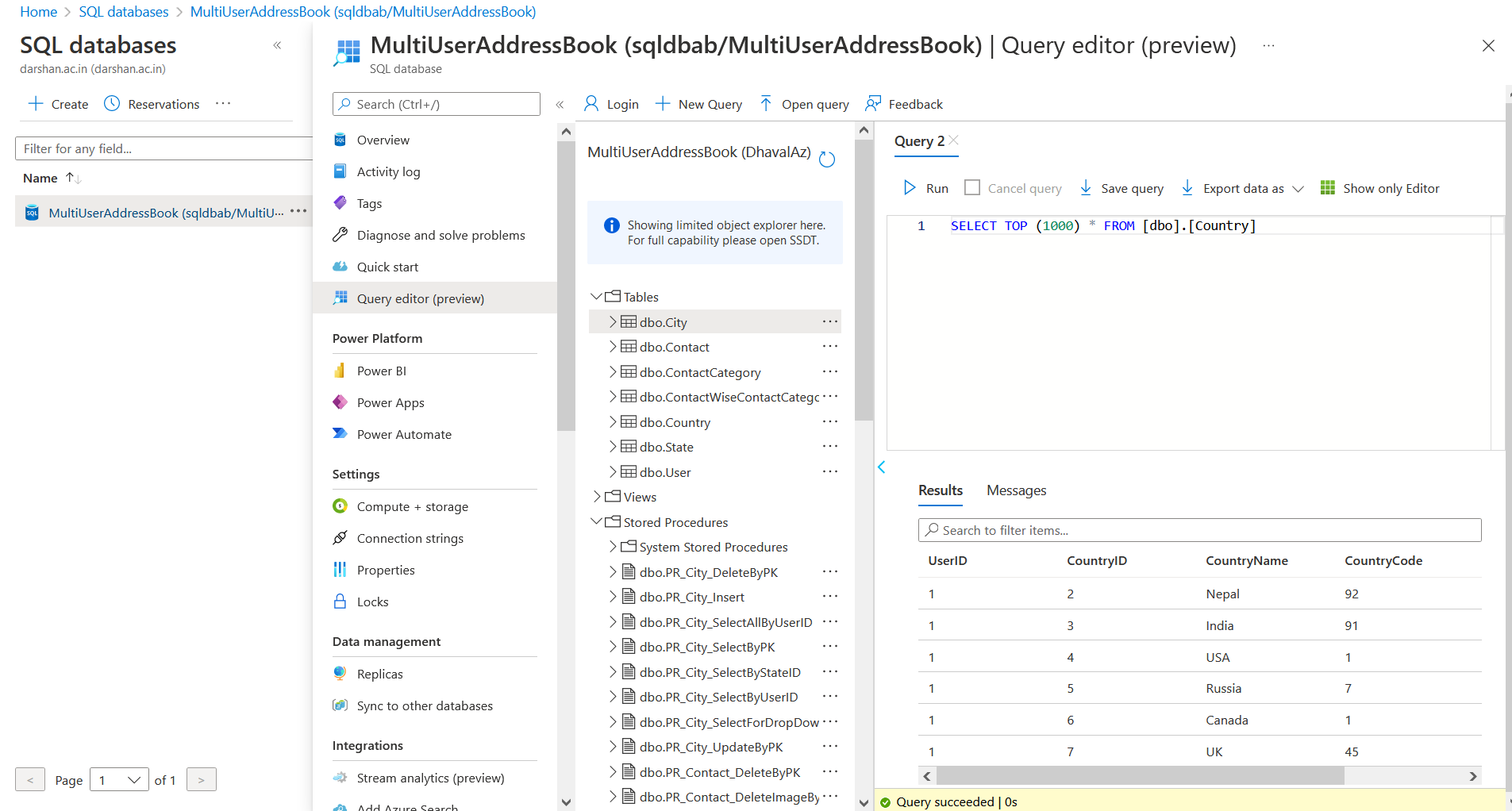The image size is (1512, 811).
Task: Click the Filter for any field box
Action: click(164, 148)
